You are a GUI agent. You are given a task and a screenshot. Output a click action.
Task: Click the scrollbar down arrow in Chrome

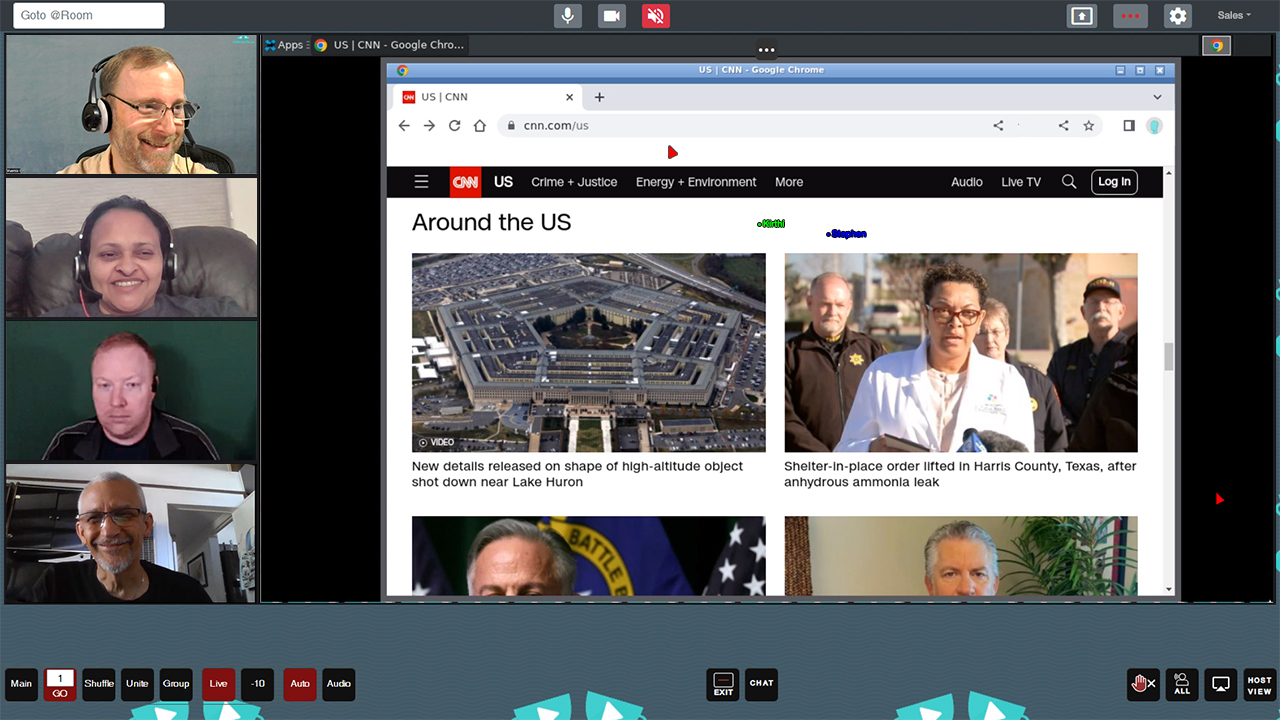point(1169,590)
